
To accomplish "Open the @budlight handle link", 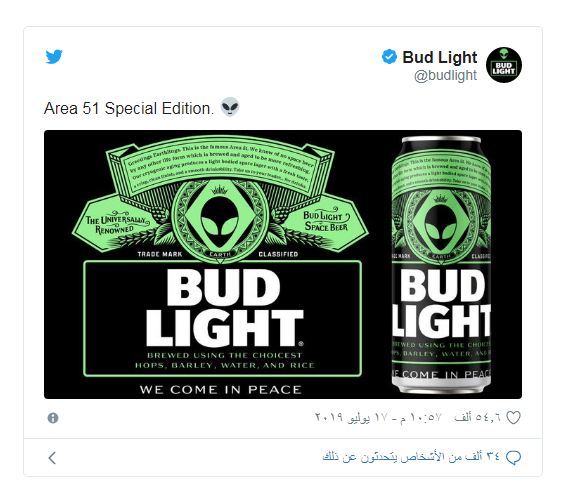I will (445, 76).
